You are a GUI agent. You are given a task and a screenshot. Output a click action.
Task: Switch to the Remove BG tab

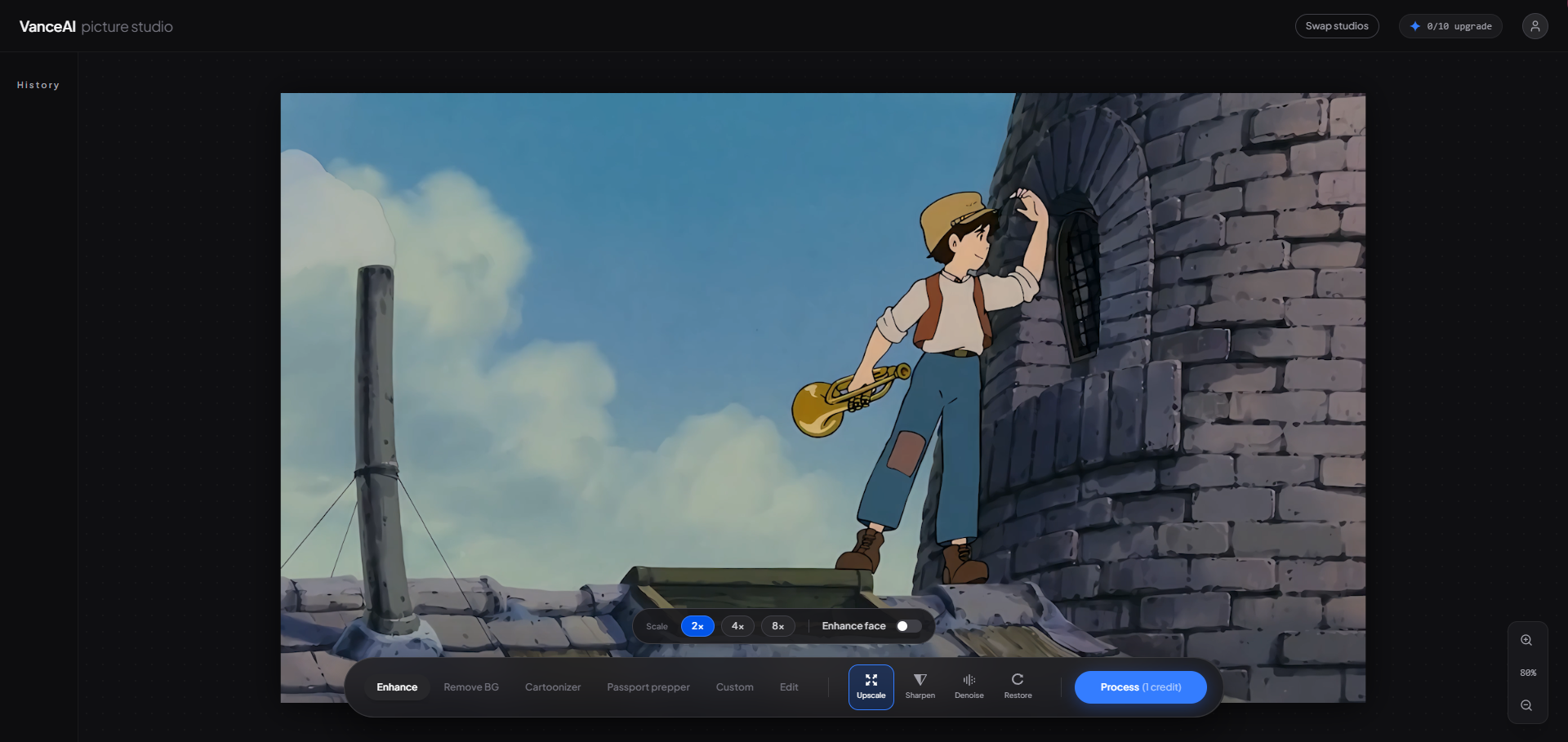(471, 687)
